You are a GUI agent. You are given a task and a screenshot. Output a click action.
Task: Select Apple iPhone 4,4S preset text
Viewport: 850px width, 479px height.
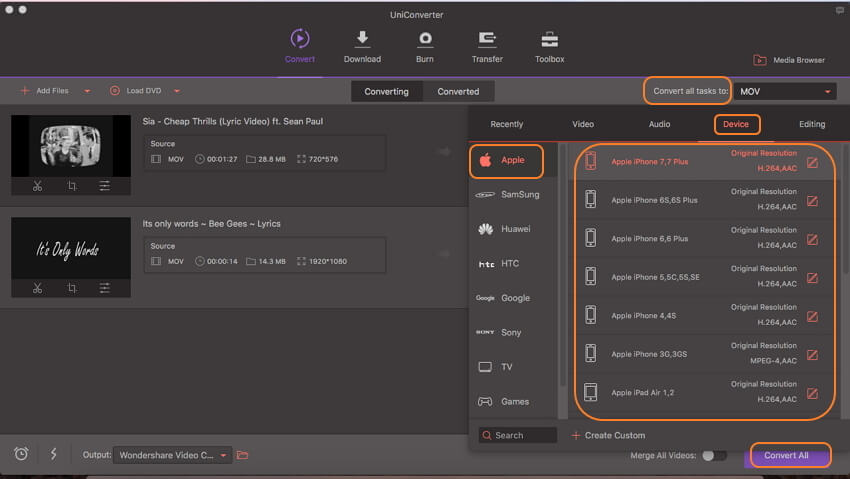[643, 315]
